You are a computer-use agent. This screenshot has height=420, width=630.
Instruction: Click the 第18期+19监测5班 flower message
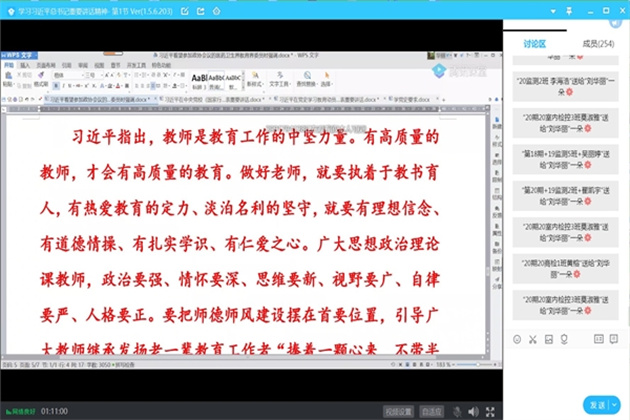[565, 160]
